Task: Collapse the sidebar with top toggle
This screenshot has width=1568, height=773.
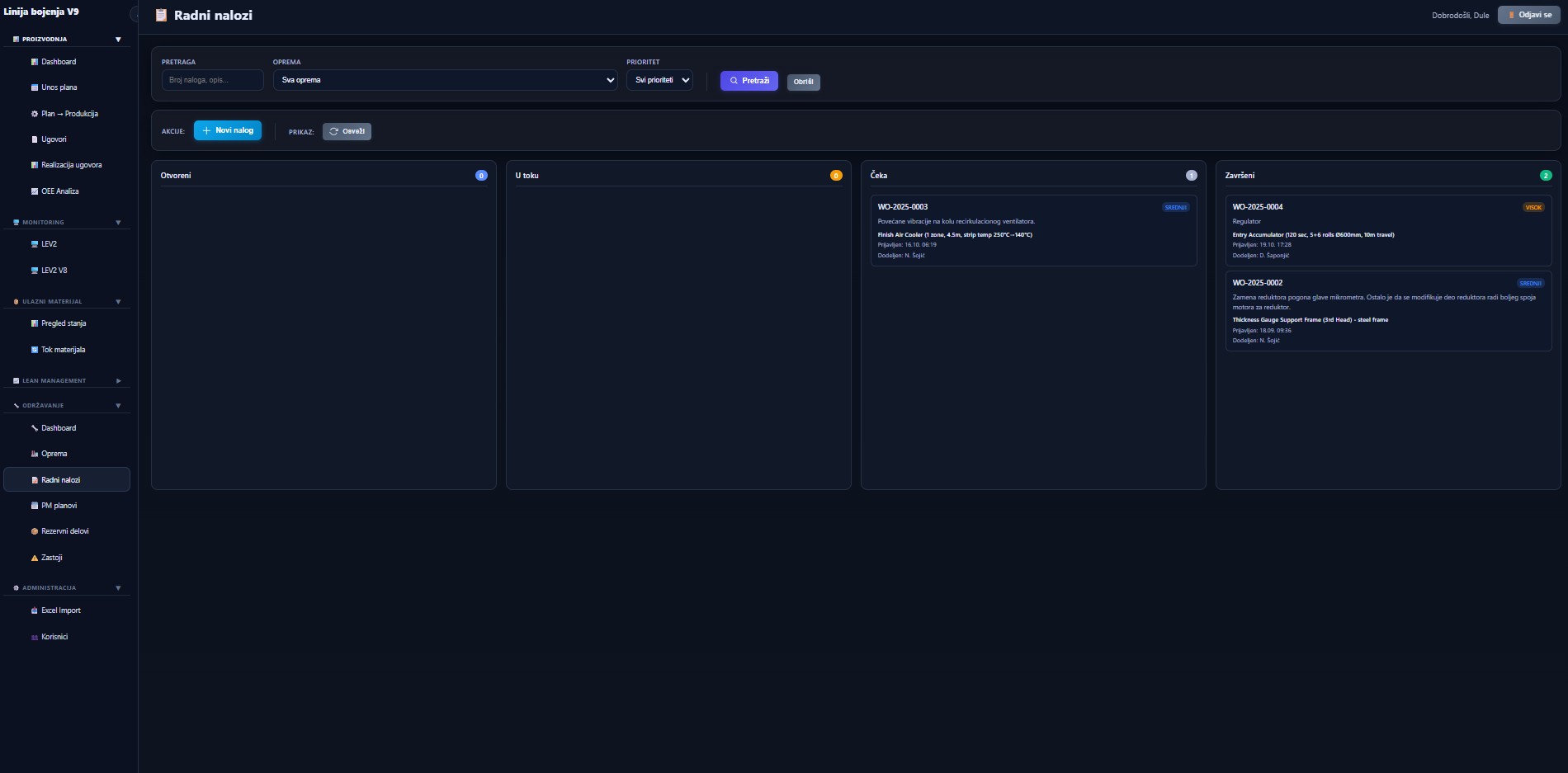Action: point(135,14)
